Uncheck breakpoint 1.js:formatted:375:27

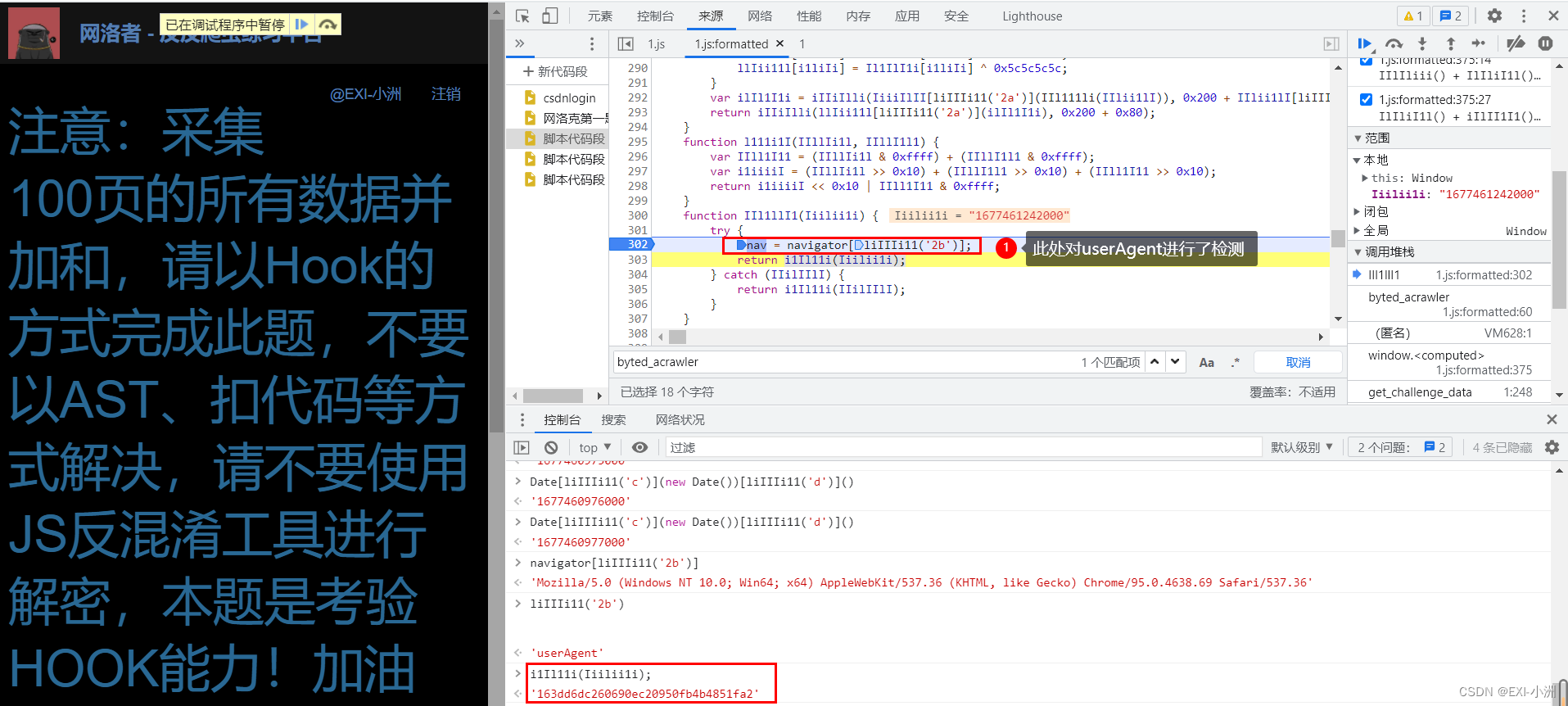tap(1366, 99)
